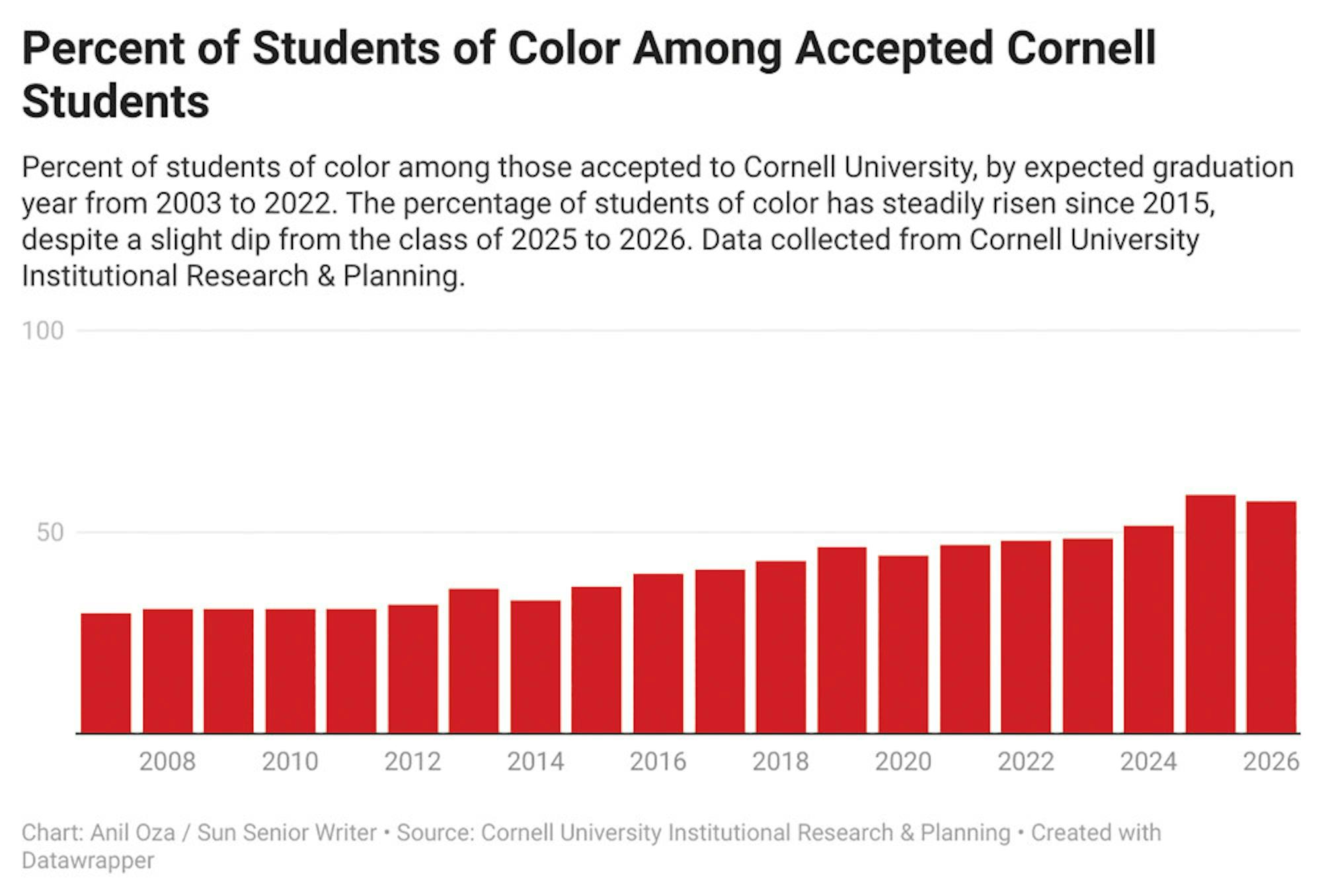This screenshot has width=1322, height=896.
Task: Select the 2018 x-axis label
Action: tap(780, 762)
